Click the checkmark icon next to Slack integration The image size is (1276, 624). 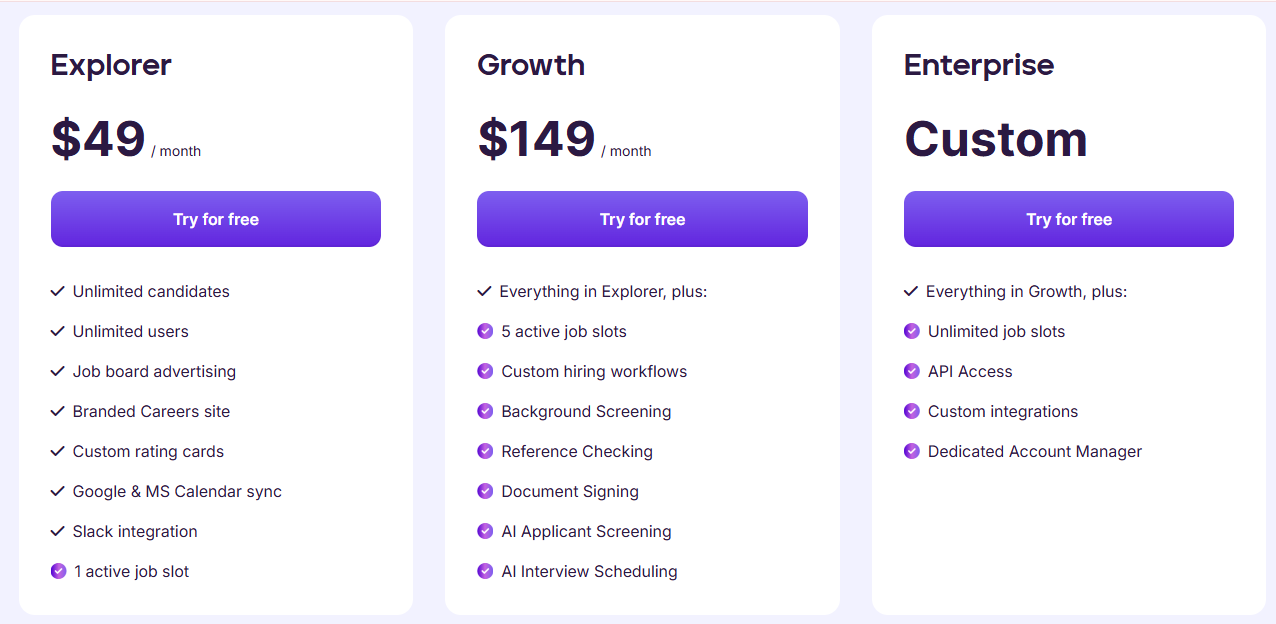57,531
